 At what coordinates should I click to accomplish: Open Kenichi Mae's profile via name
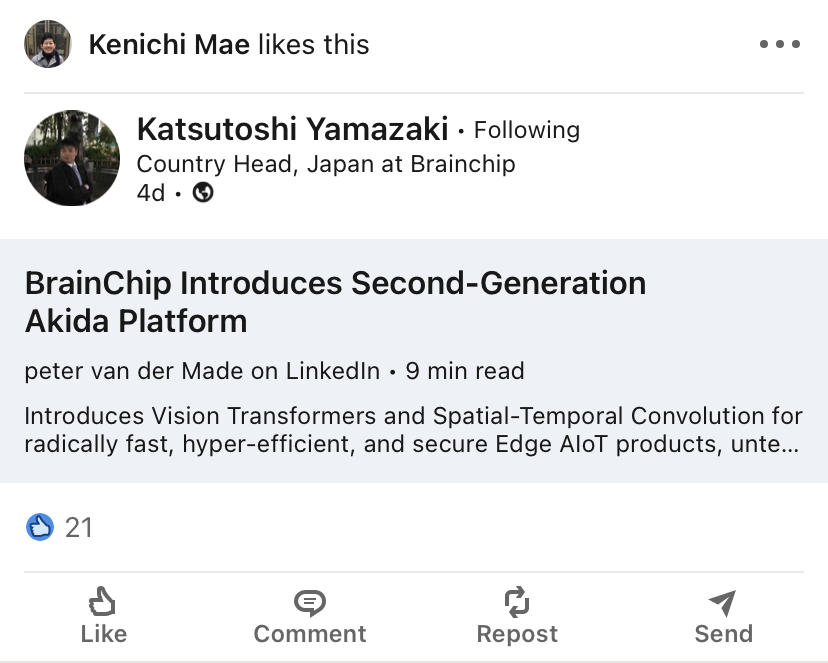click(169, 44)
